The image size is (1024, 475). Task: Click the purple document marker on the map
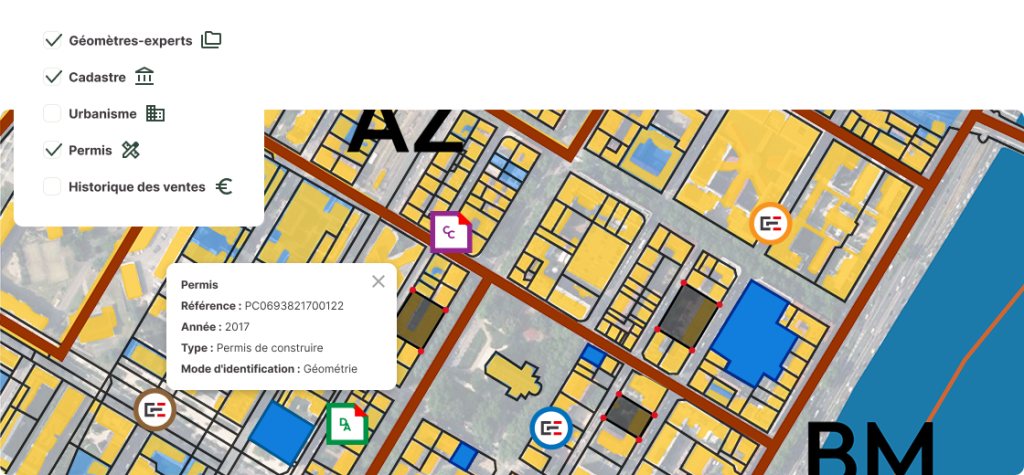(450, 232)
